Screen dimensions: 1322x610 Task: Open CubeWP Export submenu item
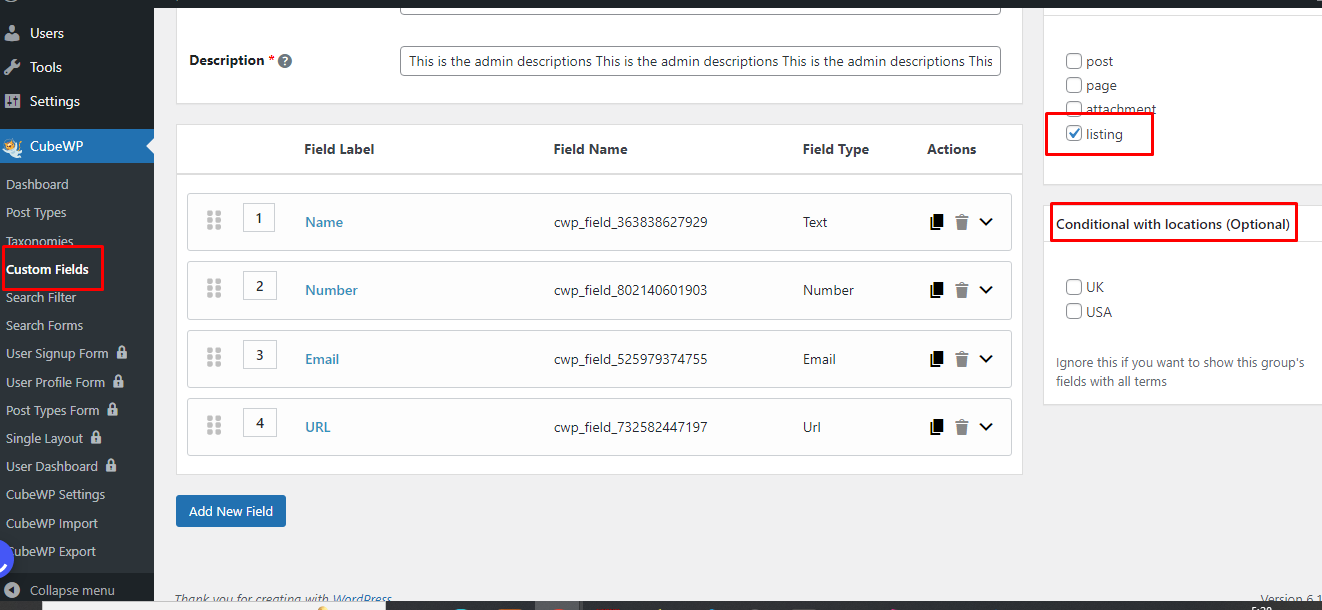coord(51,551)
